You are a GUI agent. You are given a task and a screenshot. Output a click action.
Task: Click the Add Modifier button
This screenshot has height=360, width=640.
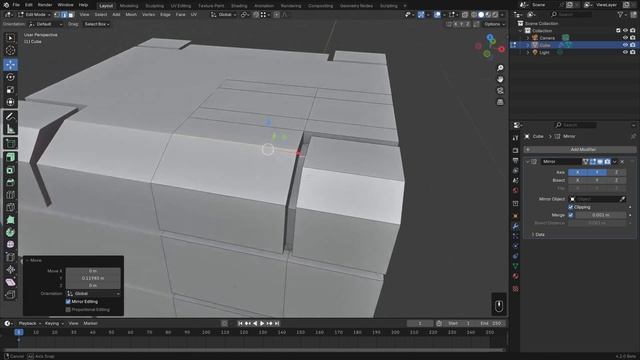(580, 149)
